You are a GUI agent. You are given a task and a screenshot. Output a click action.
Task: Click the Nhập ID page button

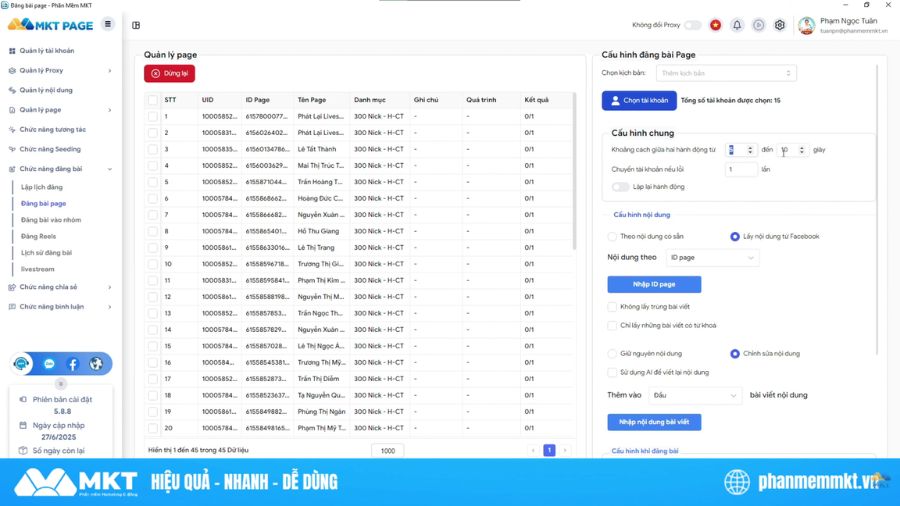coord(654,285)
